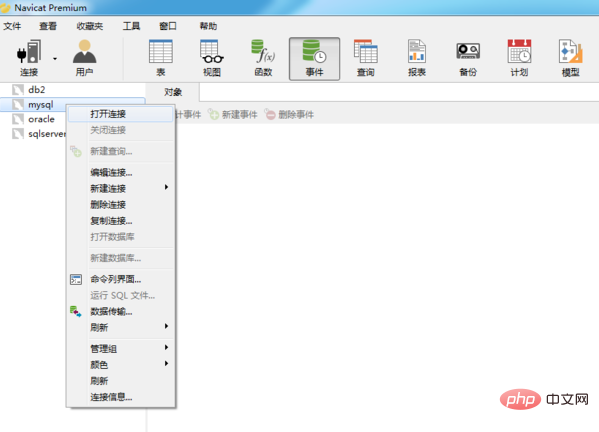The height and width of the screenshot is (432, 599).
Task: Select the sqlserver connection in tree
Action: tap(47, 134)
